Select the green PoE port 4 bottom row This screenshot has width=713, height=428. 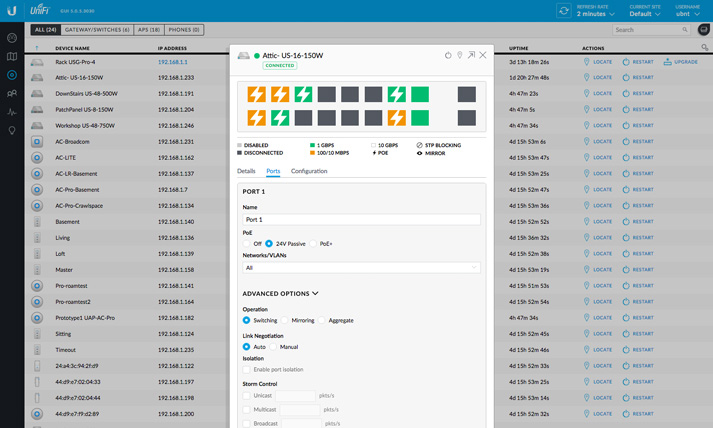[x=280, y=117]
